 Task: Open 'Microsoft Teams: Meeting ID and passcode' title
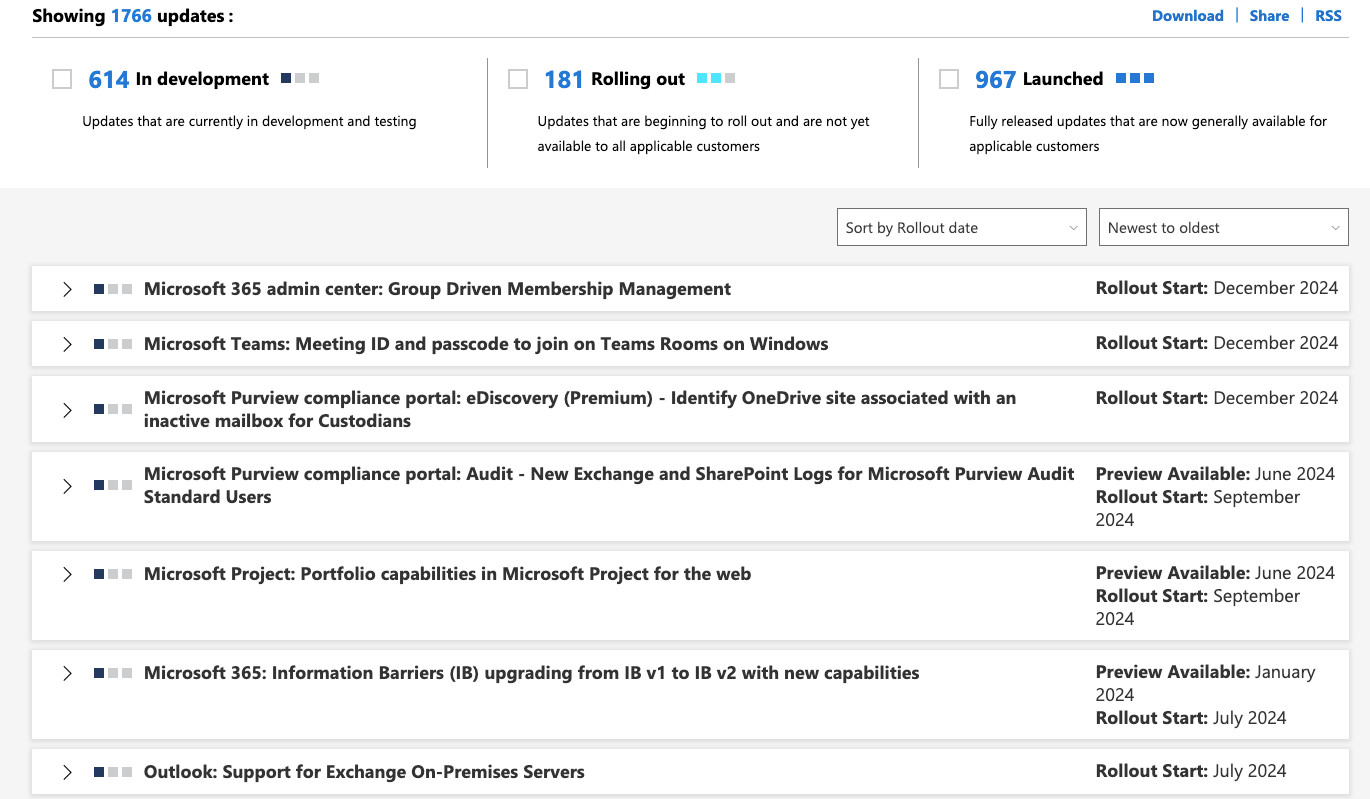pos(486,344)
